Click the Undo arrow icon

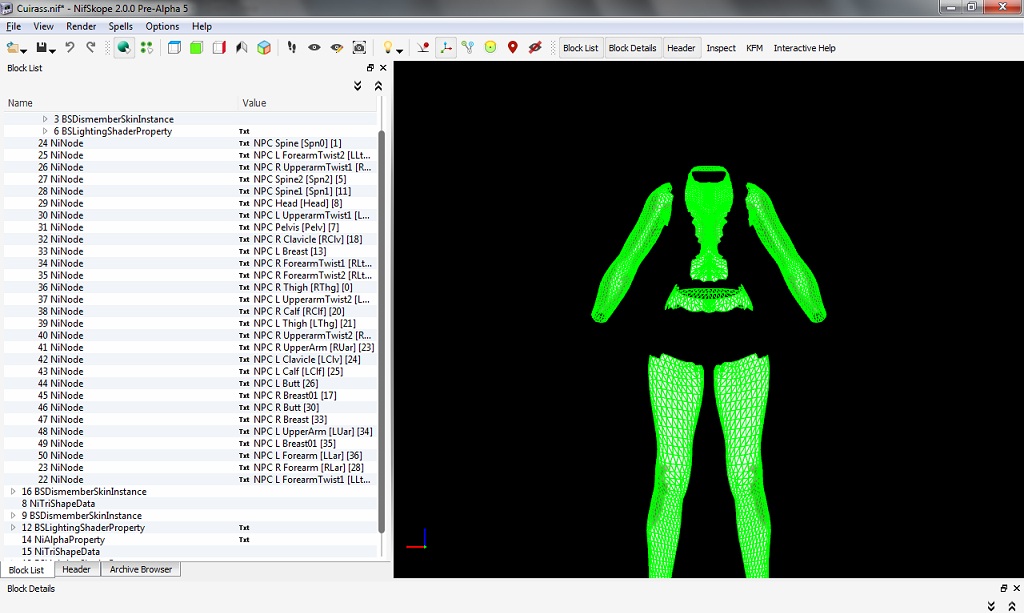click(x=70, y=48)
